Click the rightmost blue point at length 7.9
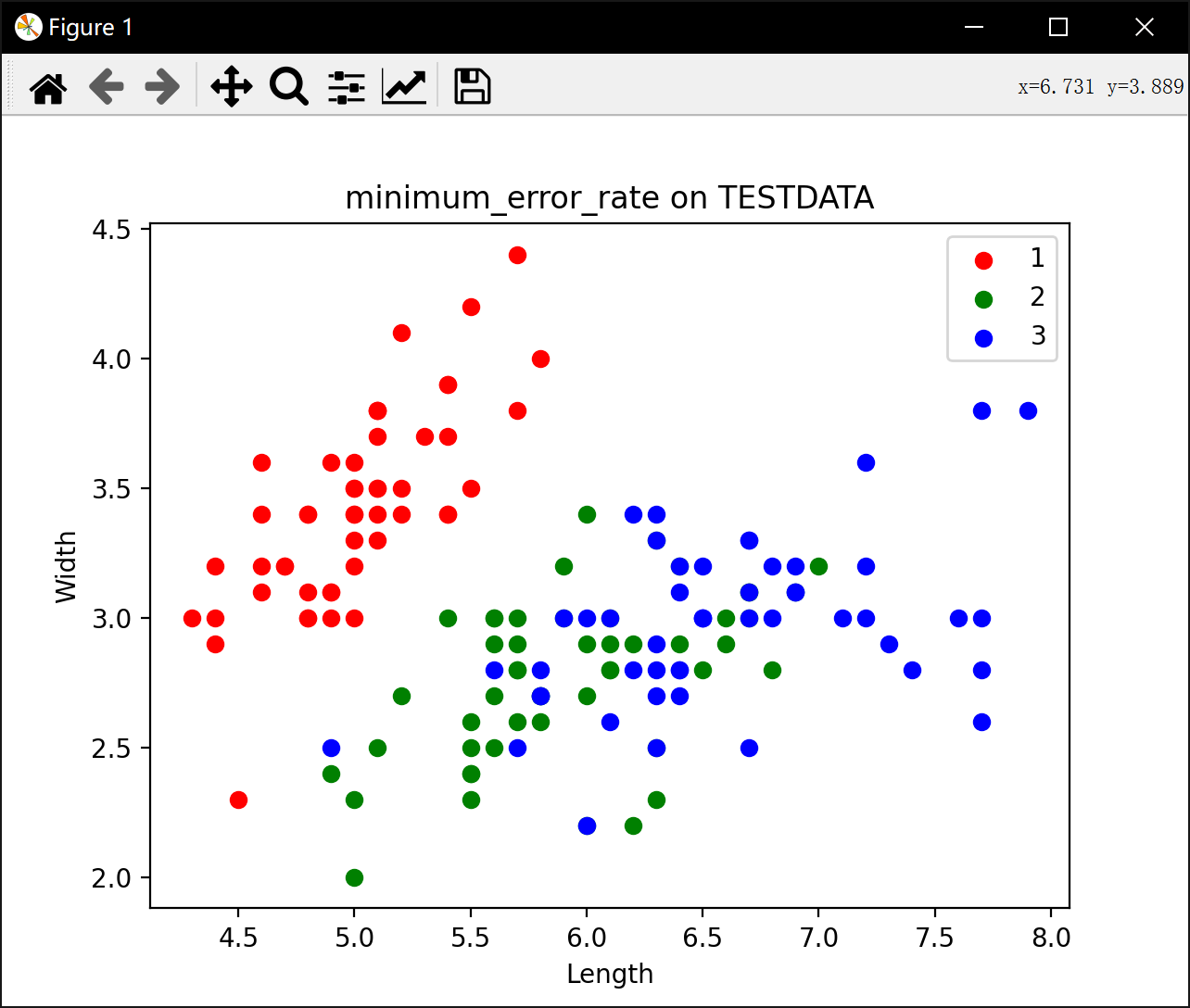 coord(1028,410)
